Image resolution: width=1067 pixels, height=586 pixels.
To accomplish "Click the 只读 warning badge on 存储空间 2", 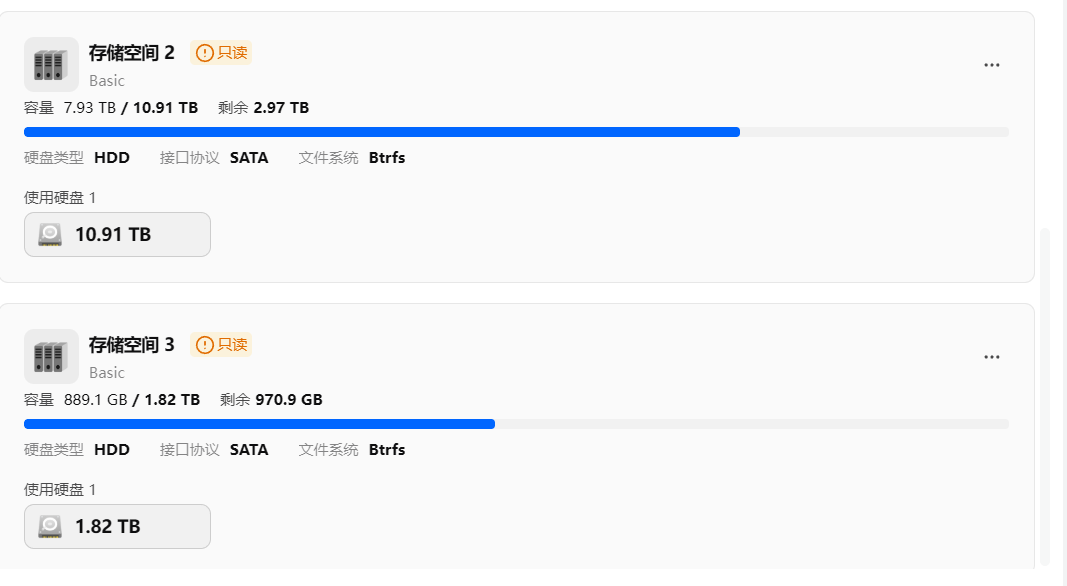I will pos(221,53).
